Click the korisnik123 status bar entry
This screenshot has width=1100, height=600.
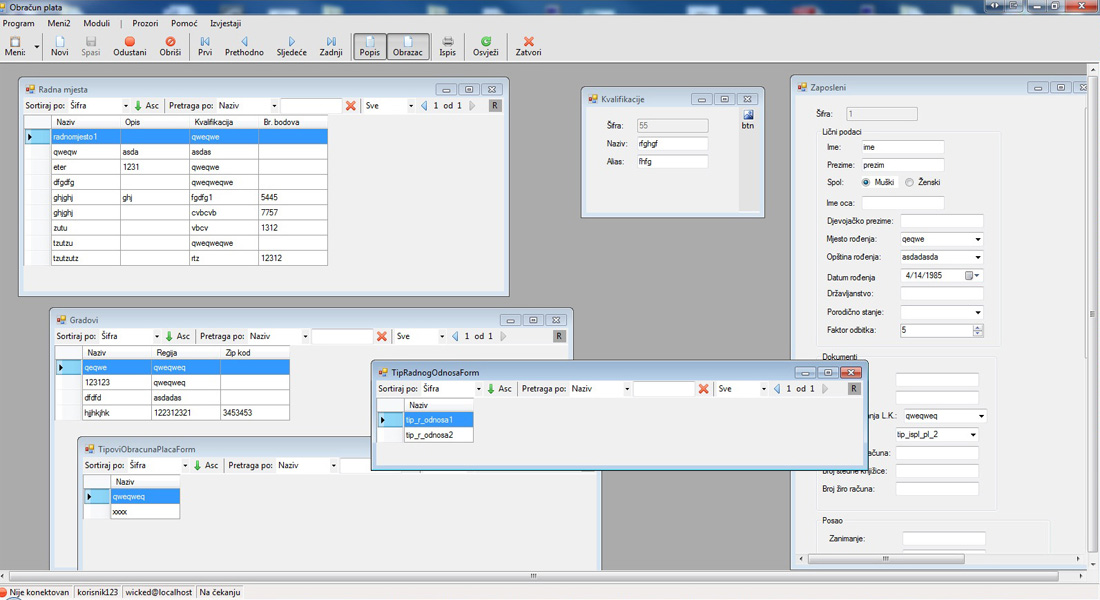pyautogui.click(x=98, y=592)
